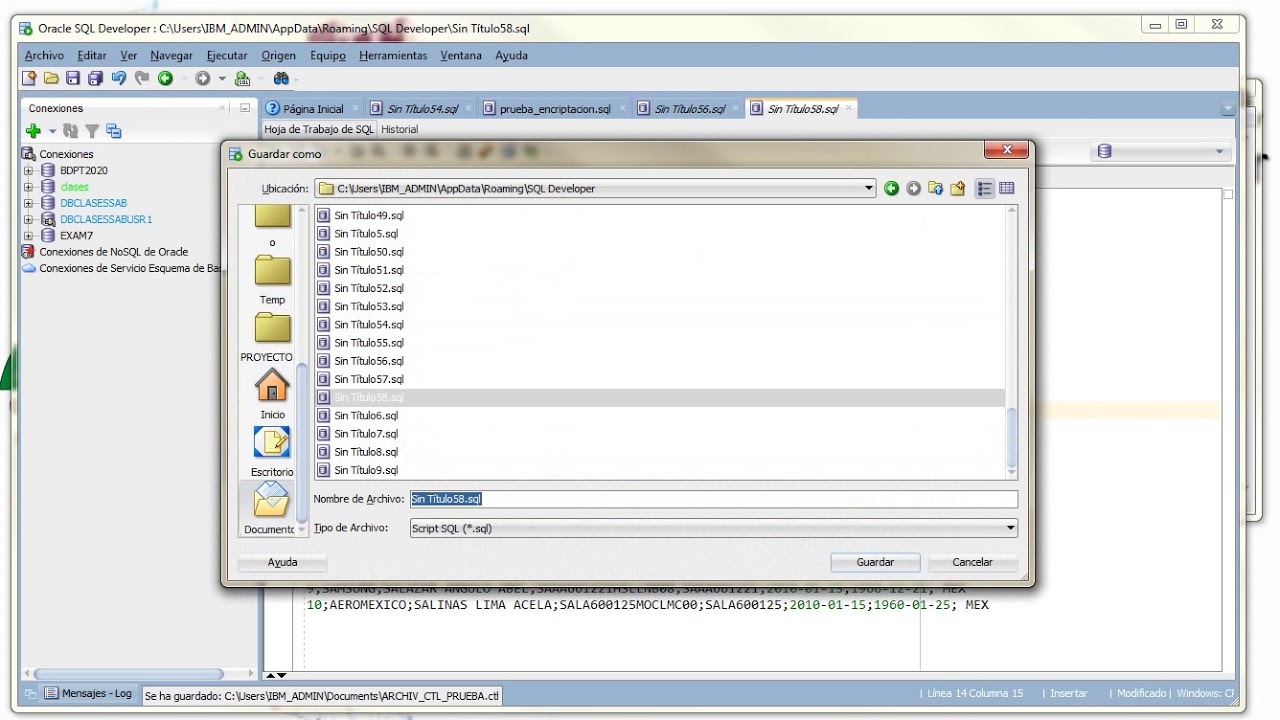Go to the Documentos shortcut in dialog sidebar

pos(269,508)
